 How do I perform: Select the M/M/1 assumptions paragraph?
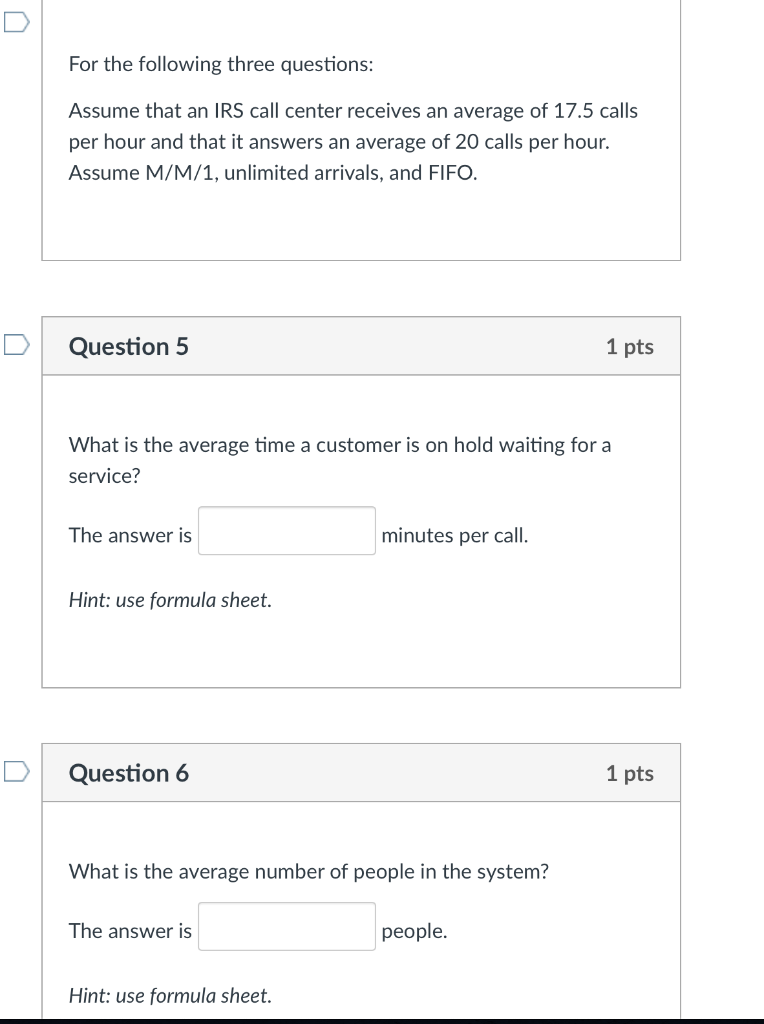(353, 141)
